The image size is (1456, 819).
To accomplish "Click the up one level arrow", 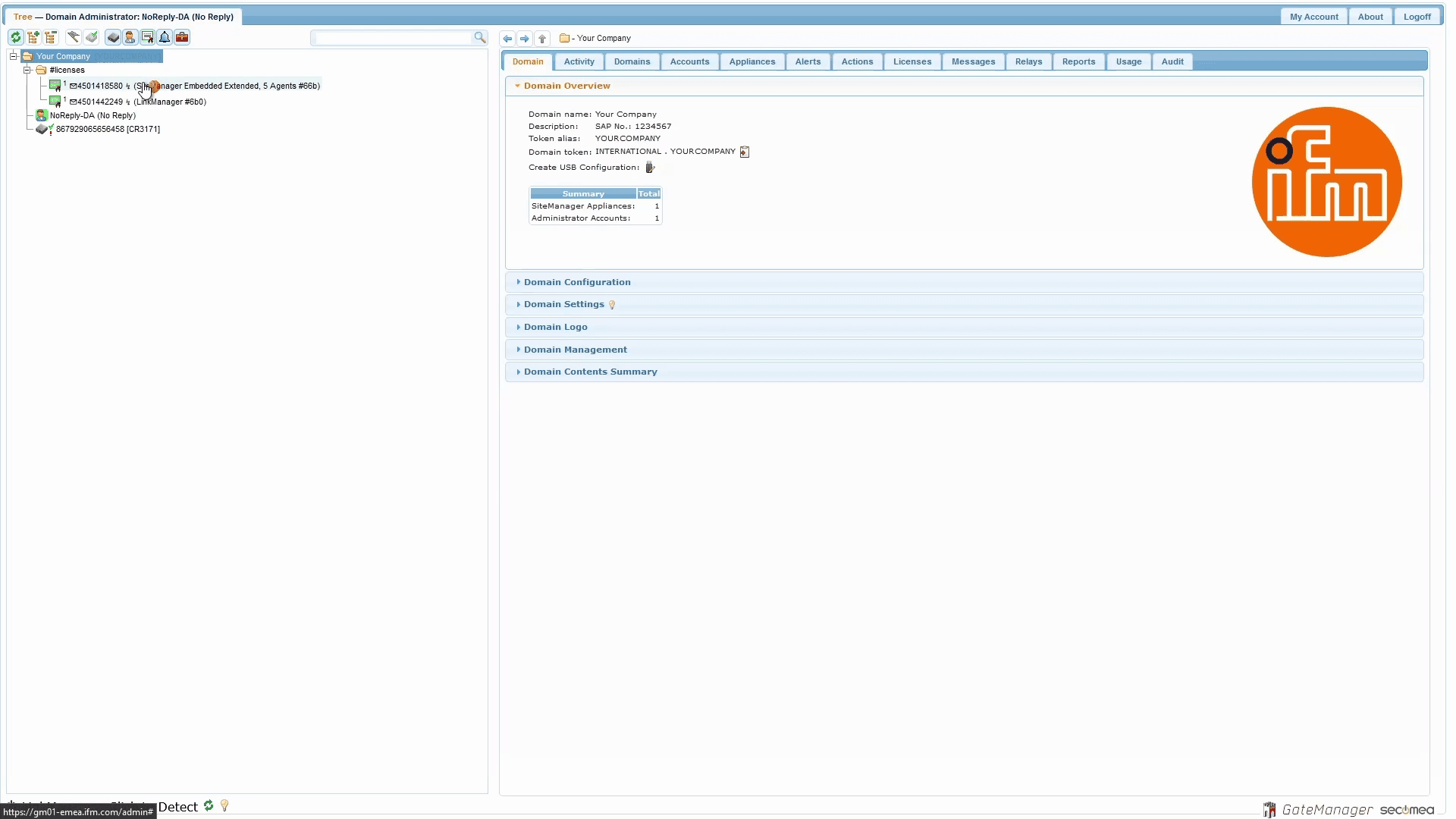I will [x=542, y=39].
